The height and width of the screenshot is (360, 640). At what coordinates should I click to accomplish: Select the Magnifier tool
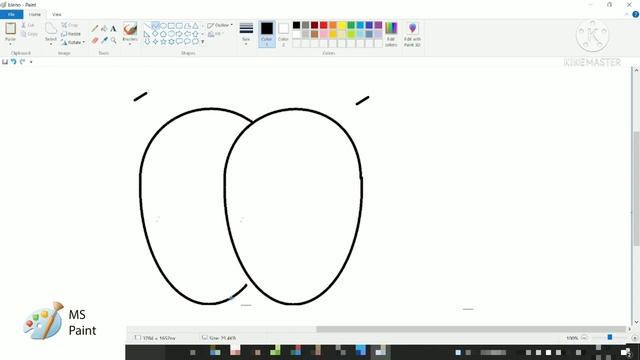pos(113,40)
